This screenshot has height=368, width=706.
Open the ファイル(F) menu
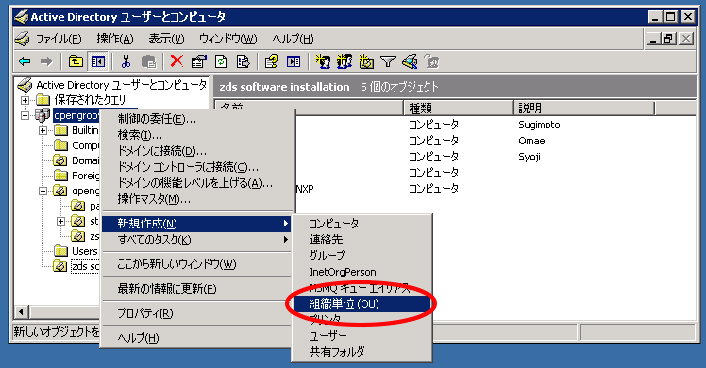(x=59, y=39)
